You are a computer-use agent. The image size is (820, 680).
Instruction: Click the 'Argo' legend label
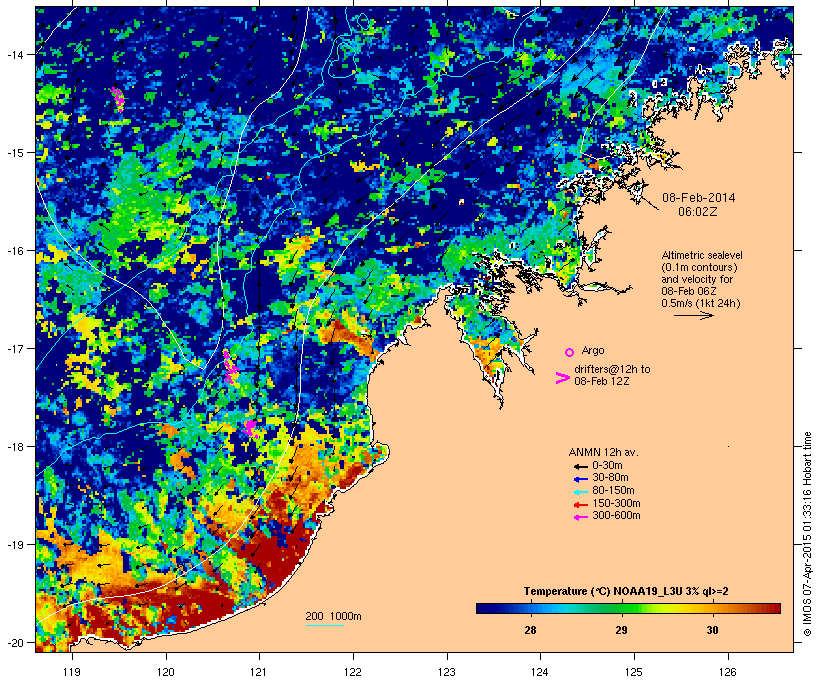(x=593, y=350)
